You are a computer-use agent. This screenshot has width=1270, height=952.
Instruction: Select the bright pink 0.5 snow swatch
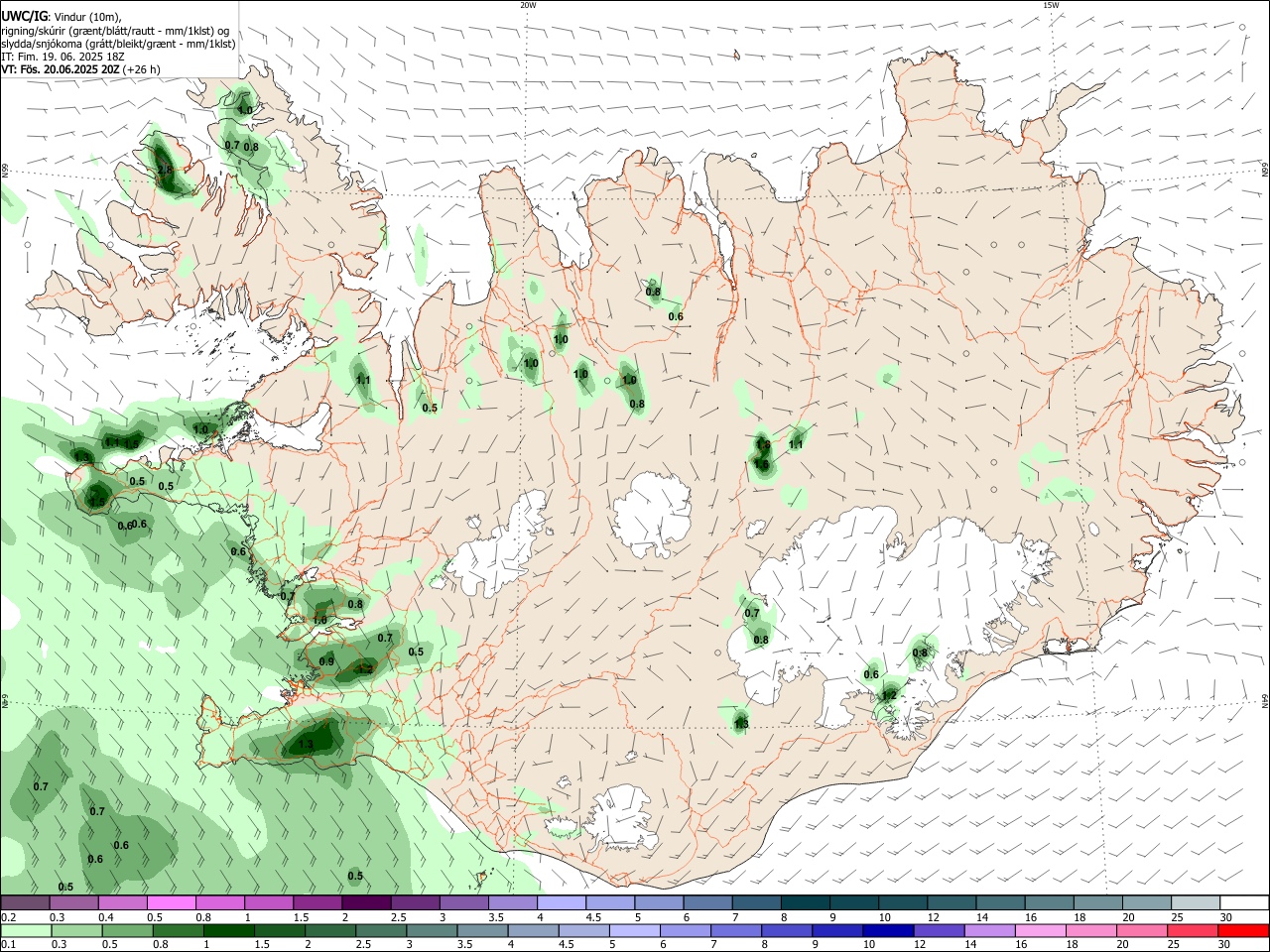(171, 902)
